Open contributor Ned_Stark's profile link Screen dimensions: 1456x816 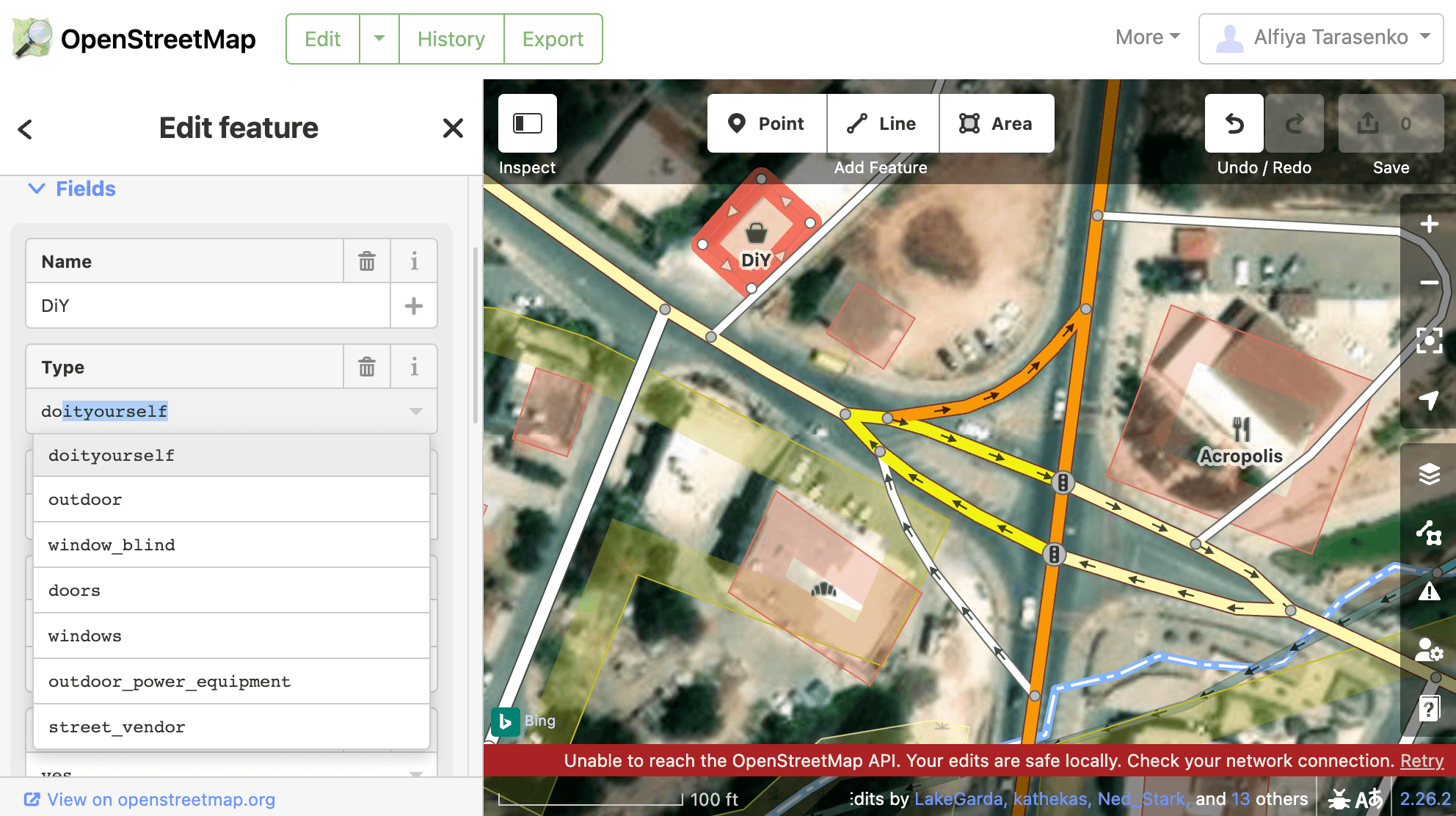point(1143,798)
